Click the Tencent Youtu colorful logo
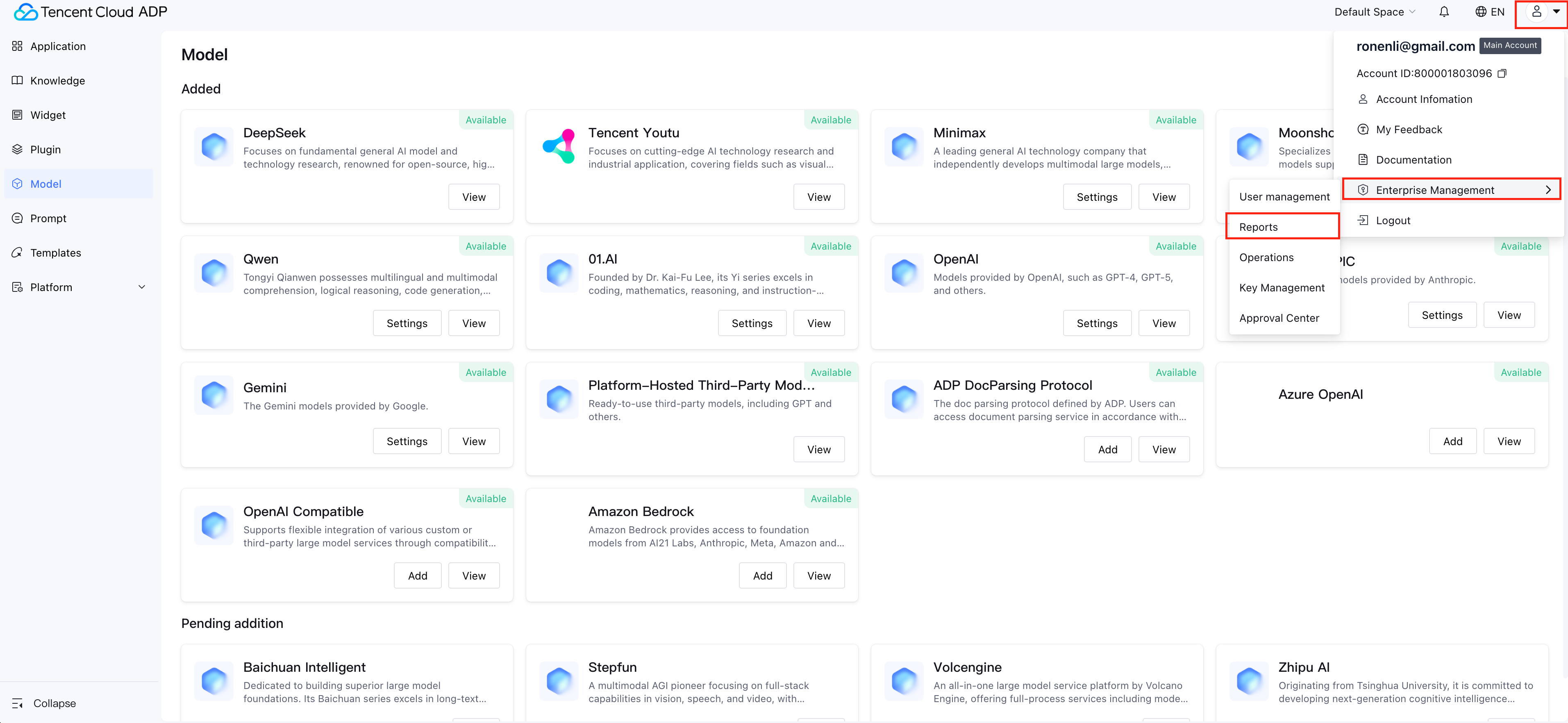 coord(559,146)
